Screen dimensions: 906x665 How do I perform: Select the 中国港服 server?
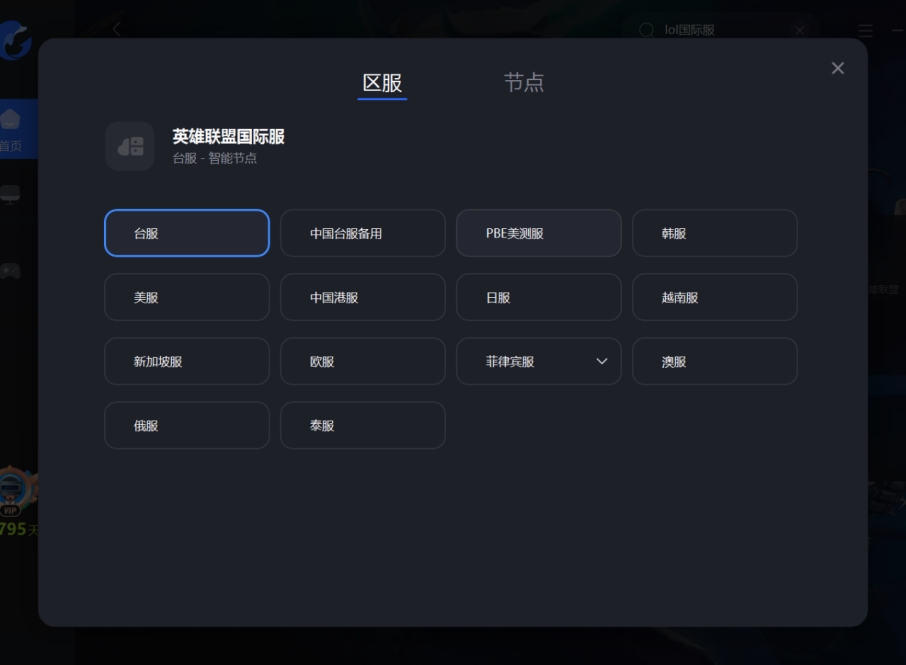[363, 297]
